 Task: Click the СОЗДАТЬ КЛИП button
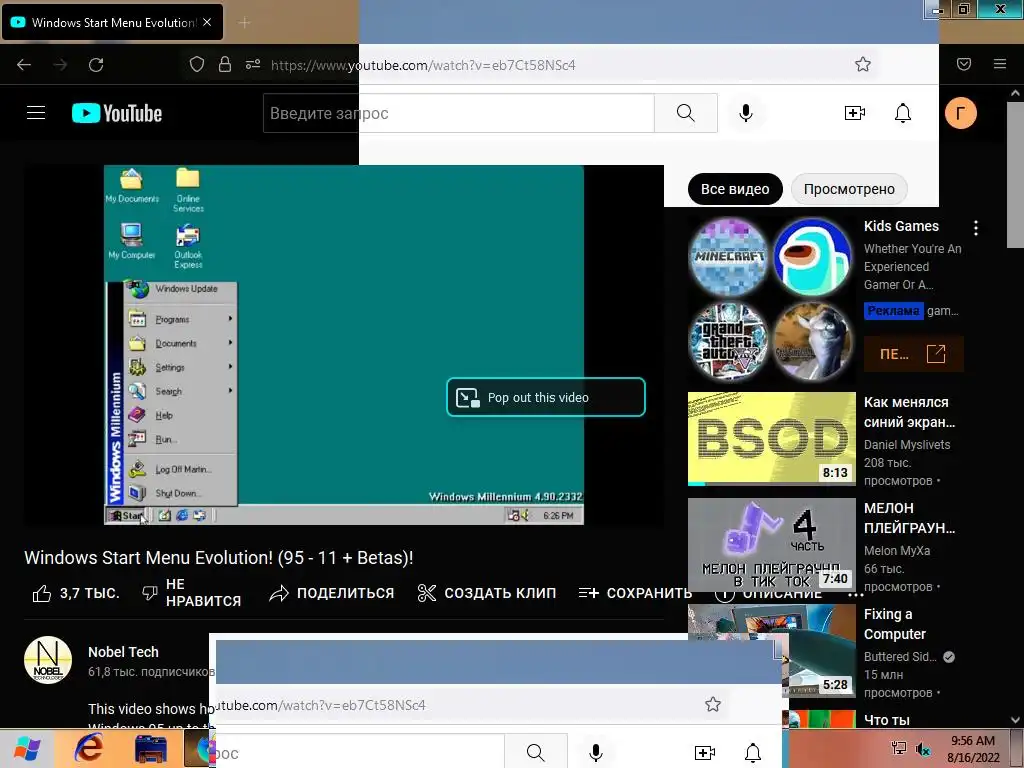click(487, 593)
